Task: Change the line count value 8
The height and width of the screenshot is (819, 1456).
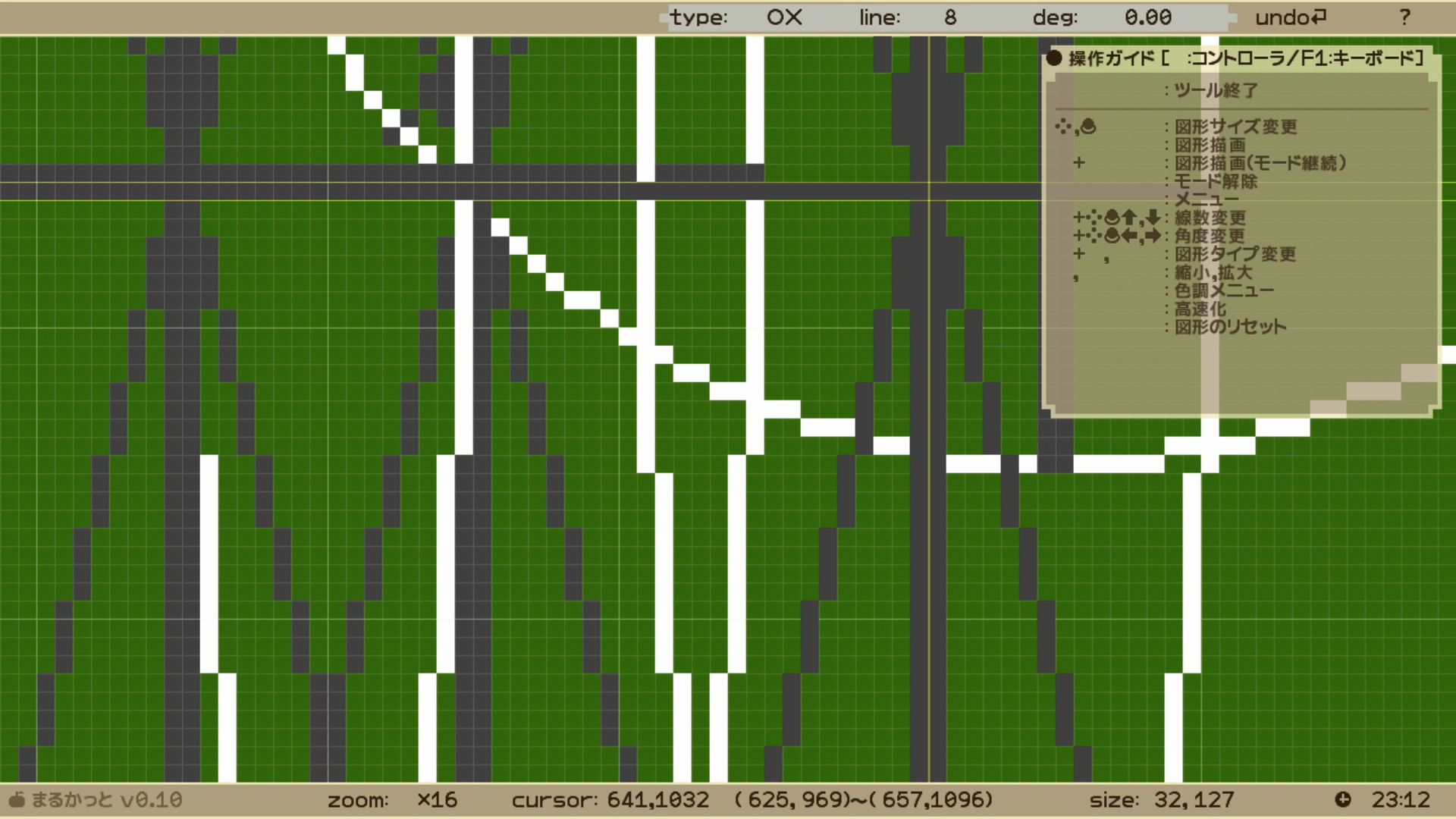Action: click(950, 17)
